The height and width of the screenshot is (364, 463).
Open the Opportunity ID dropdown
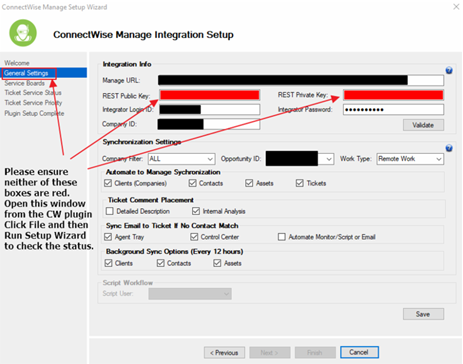click(x=300, y=159)
